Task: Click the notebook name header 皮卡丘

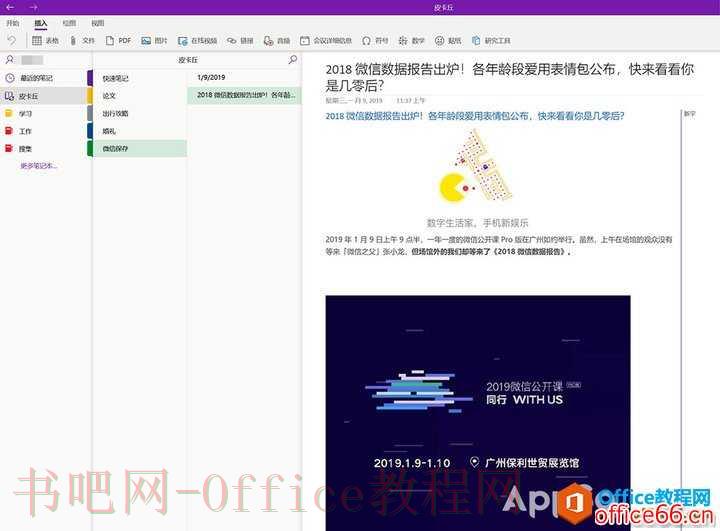Action: click(x=188, y=60)
